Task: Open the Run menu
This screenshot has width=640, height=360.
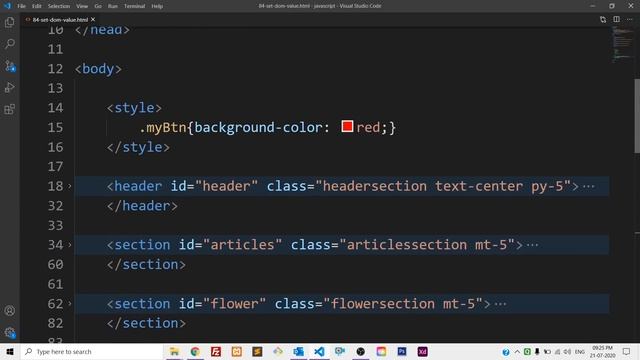Action: point(113,6)
